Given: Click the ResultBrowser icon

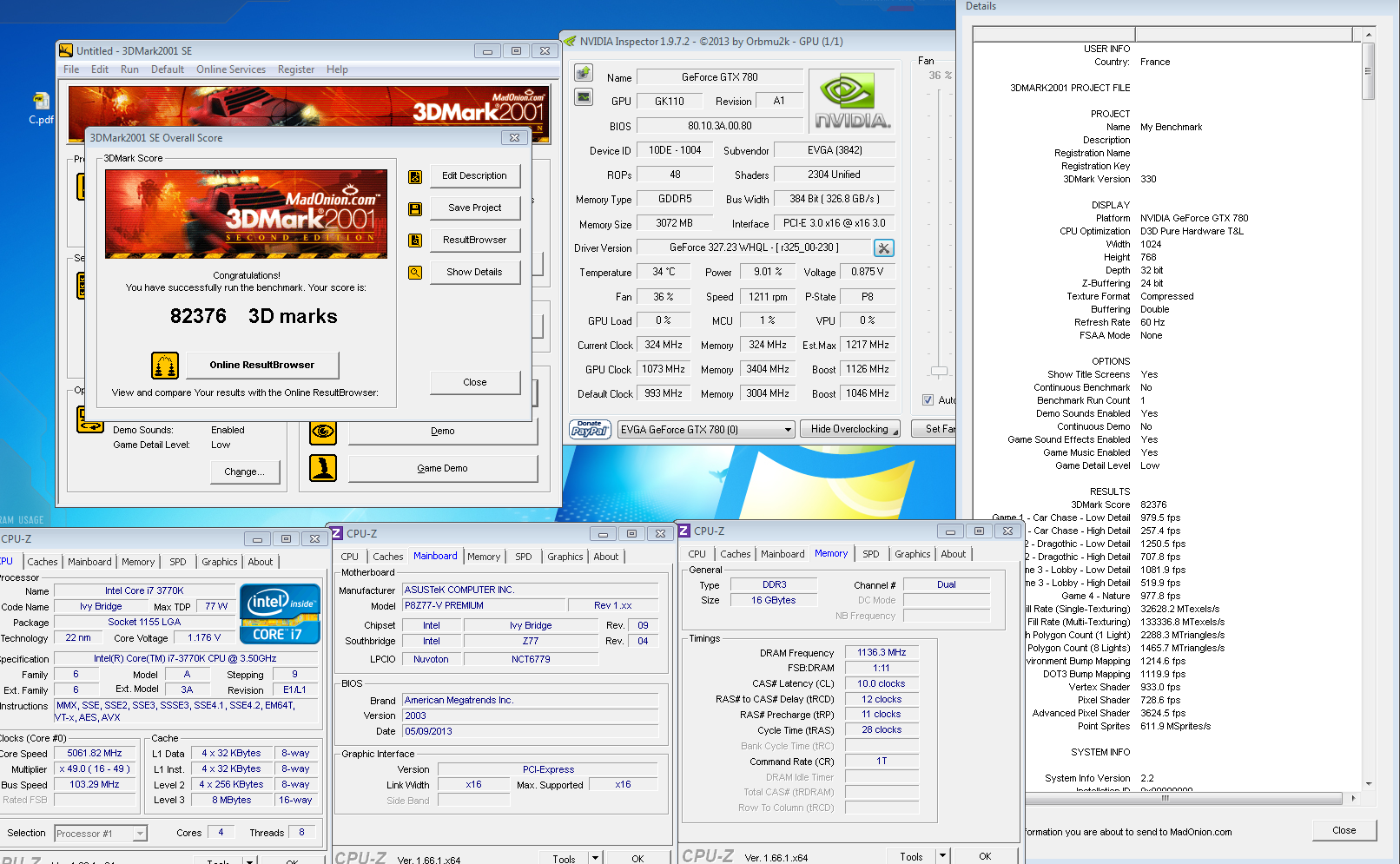Looking at the screenshot, I should coord(415,241).
